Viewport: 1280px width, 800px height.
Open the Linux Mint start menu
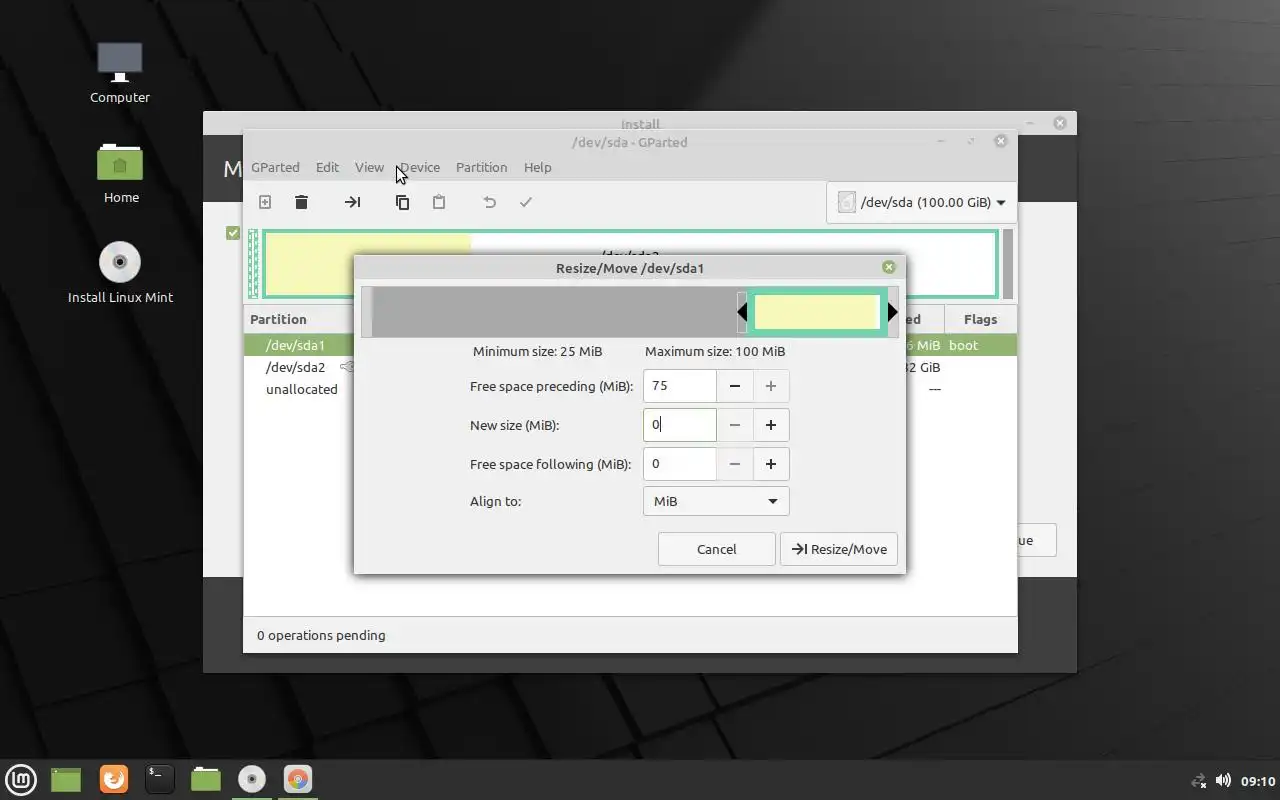(21, 779)
